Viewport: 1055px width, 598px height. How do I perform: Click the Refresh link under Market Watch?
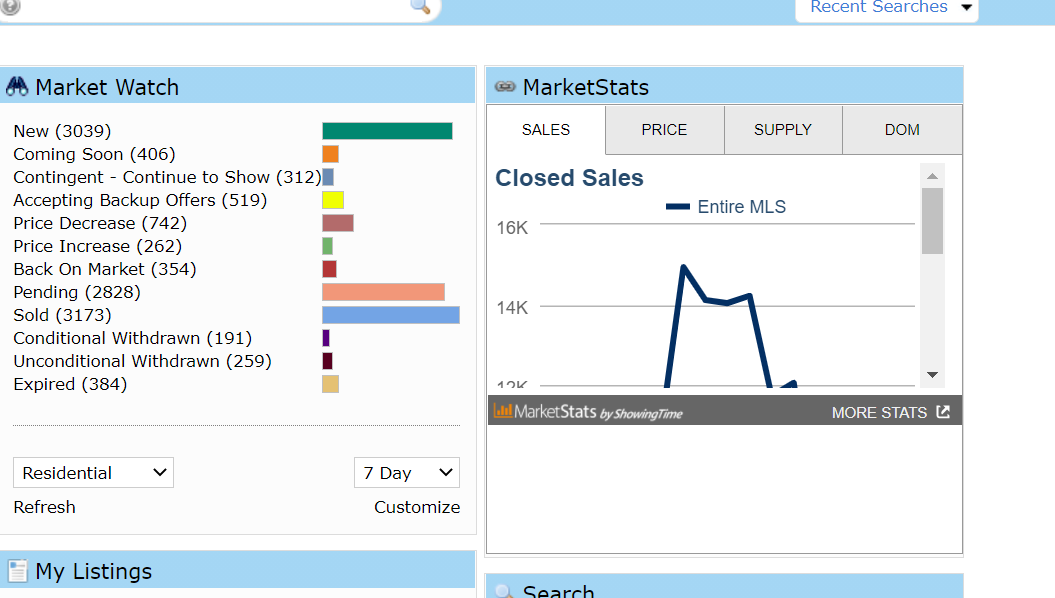click(x=44, y=507)
